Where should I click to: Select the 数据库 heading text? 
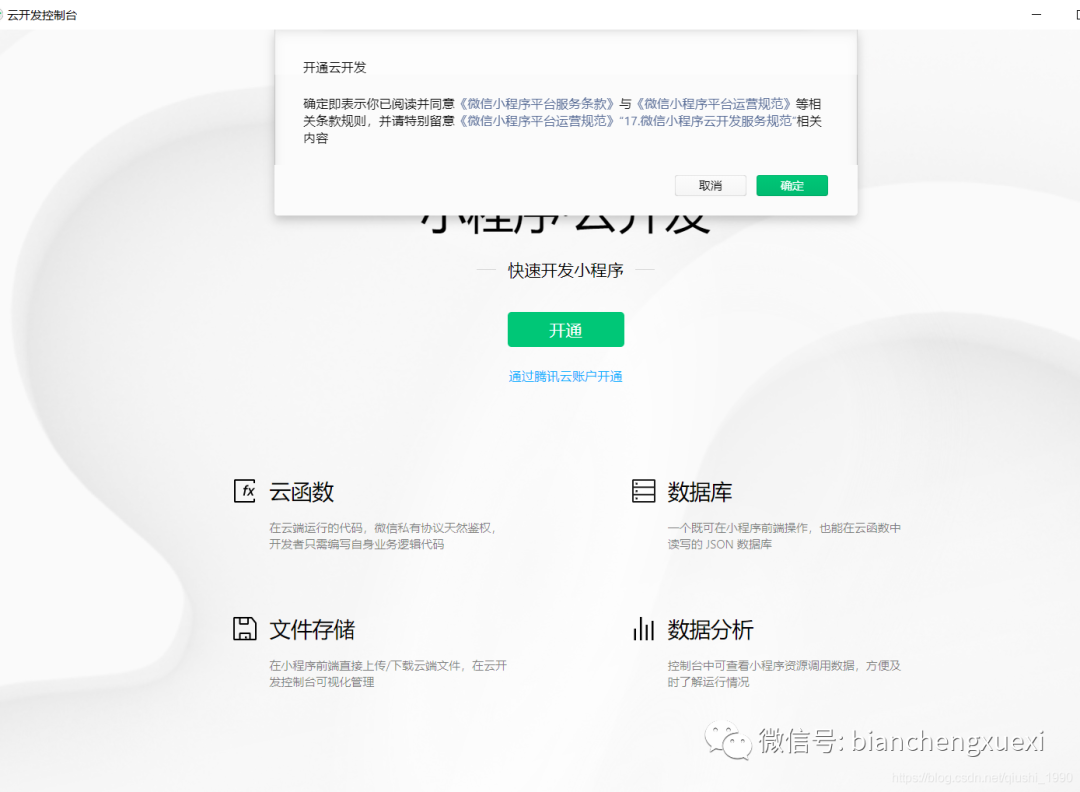tap(700, 492)
